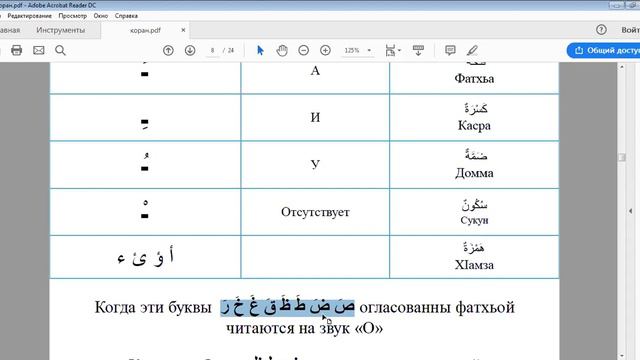Click the text Когда эти буквы
The image size is (640, 360).
153,307
